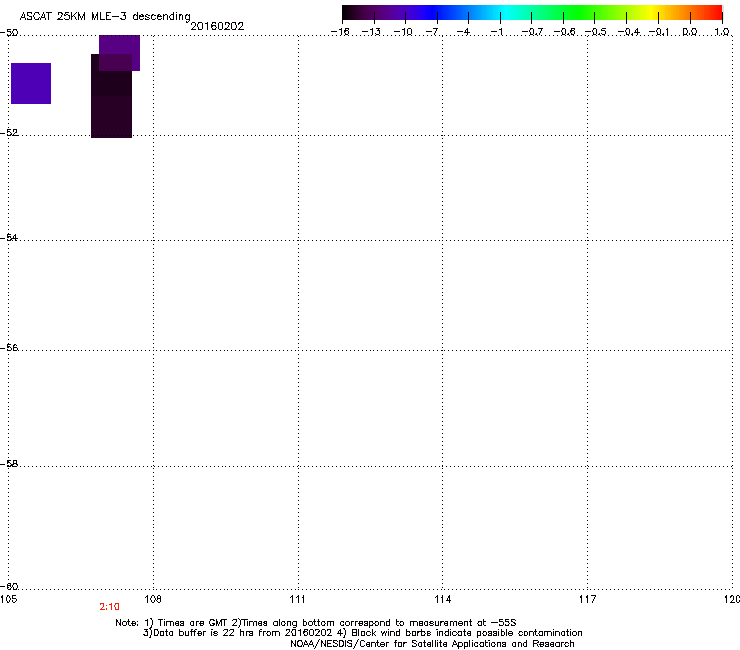The image size is (740, 650).
Task: Click the date label 20160202 beside title
Action: pos(217,26)
